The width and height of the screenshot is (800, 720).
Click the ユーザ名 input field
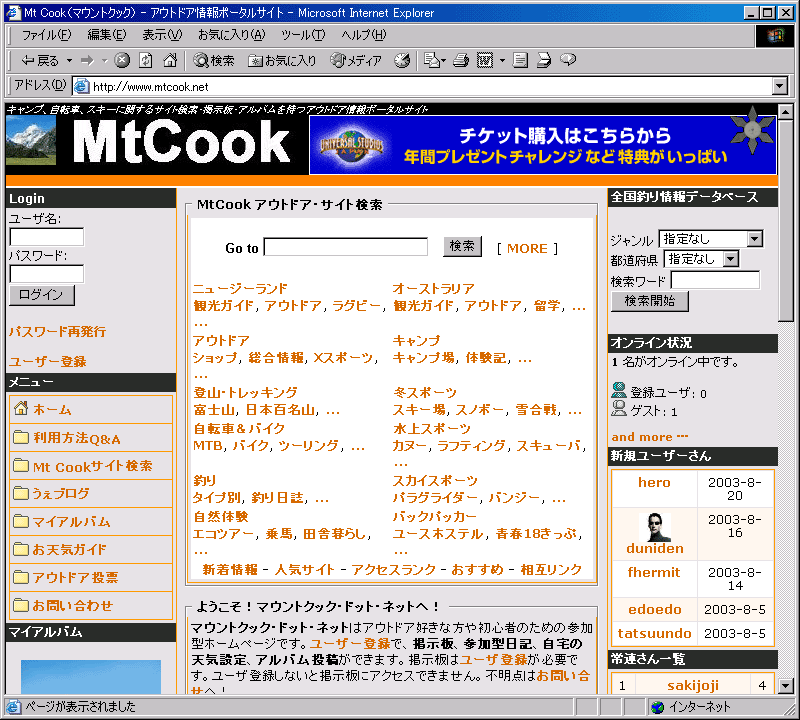pyautogui.click(x=47, y=237)
